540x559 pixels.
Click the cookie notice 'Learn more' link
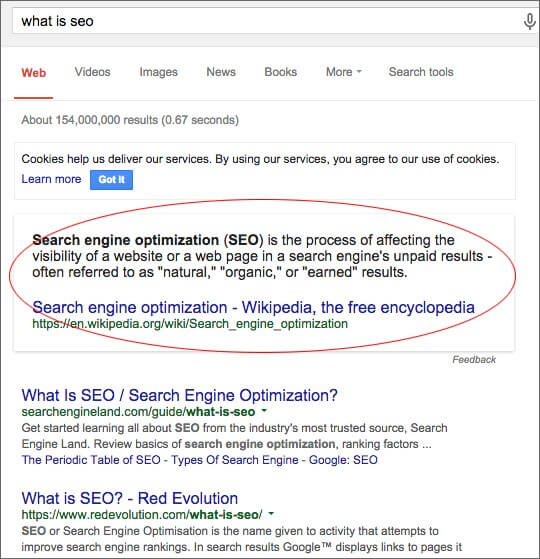(x=51, y=179)
